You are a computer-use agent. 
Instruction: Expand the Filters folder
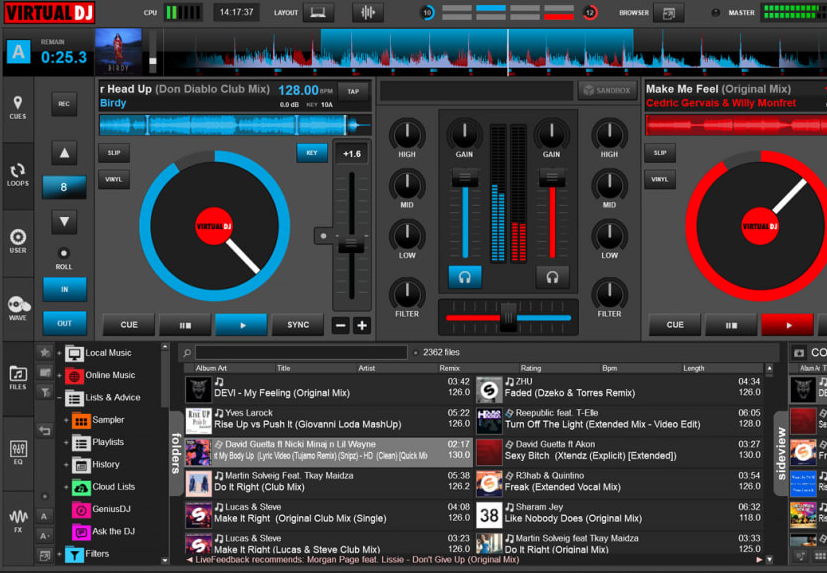tap(59, 554)
